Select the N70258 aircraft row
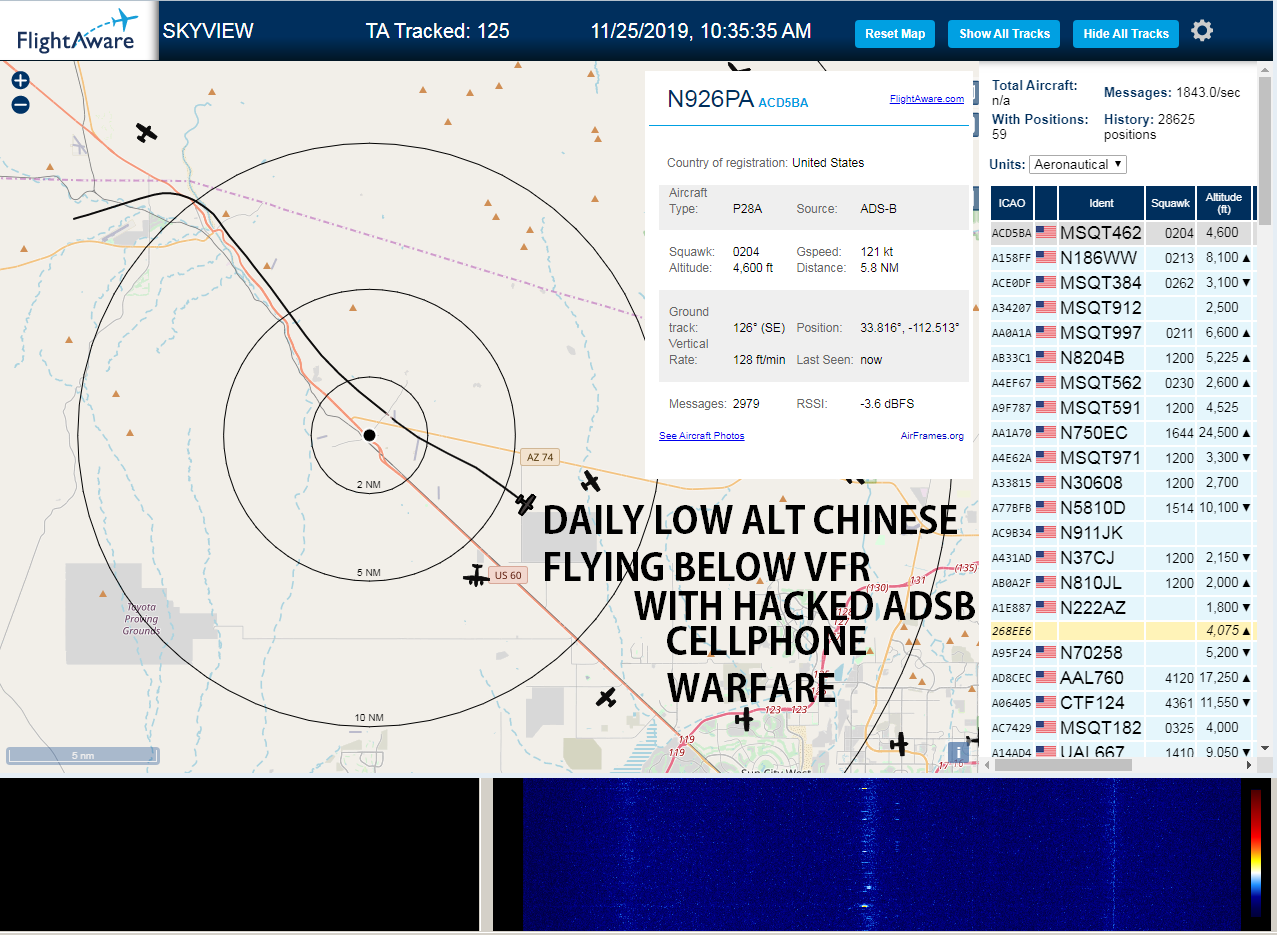This screenshot has height=935, width=1277. (1122, 653)
